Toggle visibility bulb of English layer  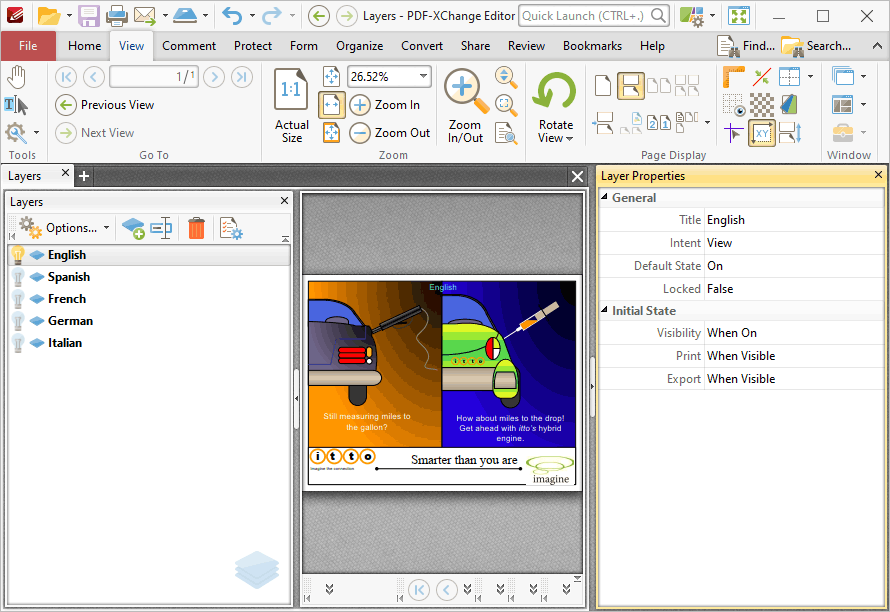(x=18, y=255)
